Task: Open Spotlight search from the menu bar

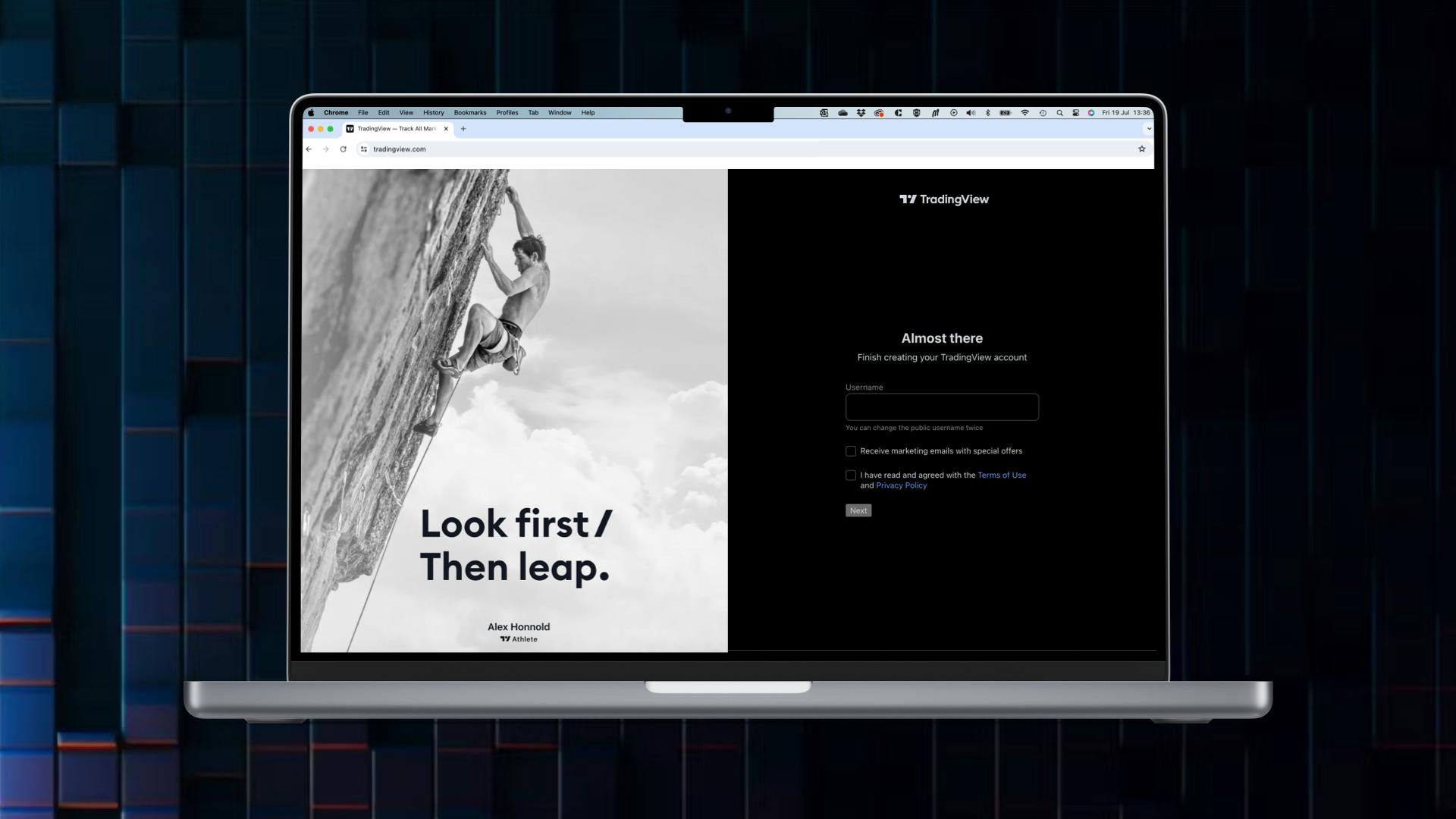Action: 1059,113
